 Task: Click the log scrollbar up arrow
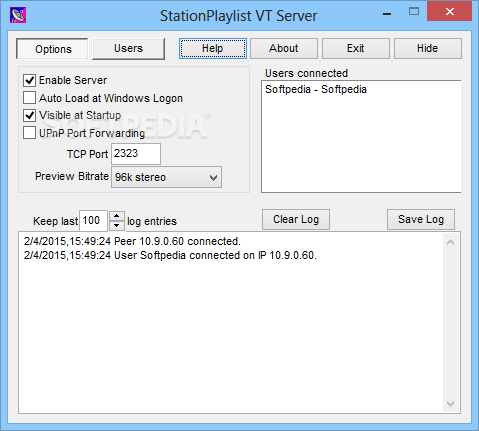click(x=450, y=242)
